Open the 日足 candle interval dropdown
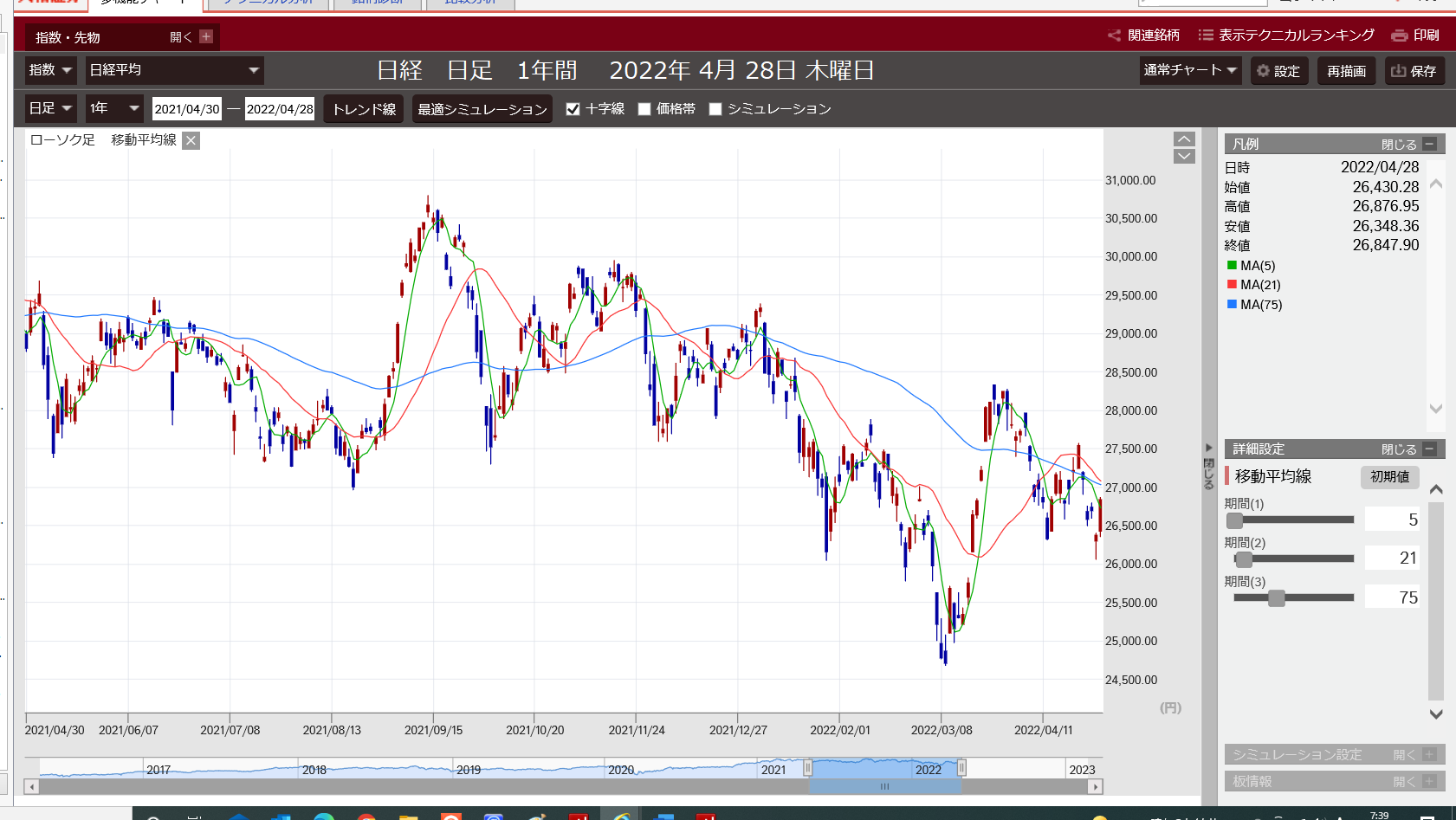The image size is (1456, 820). (50, 108)
